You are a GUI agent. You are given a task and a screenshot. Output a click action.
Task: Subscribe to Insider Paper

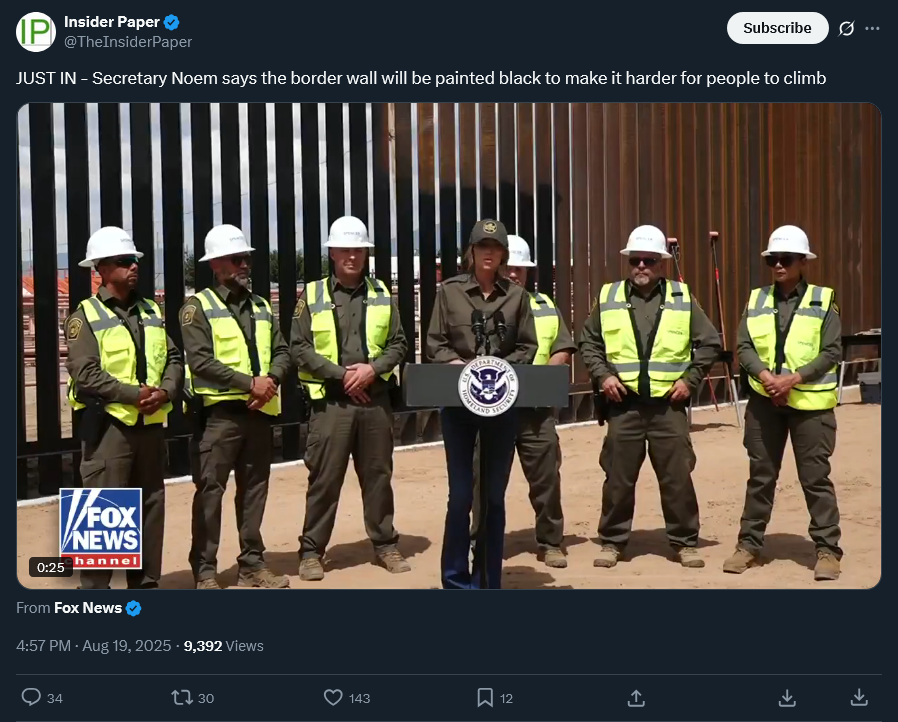tap(777, 28)
